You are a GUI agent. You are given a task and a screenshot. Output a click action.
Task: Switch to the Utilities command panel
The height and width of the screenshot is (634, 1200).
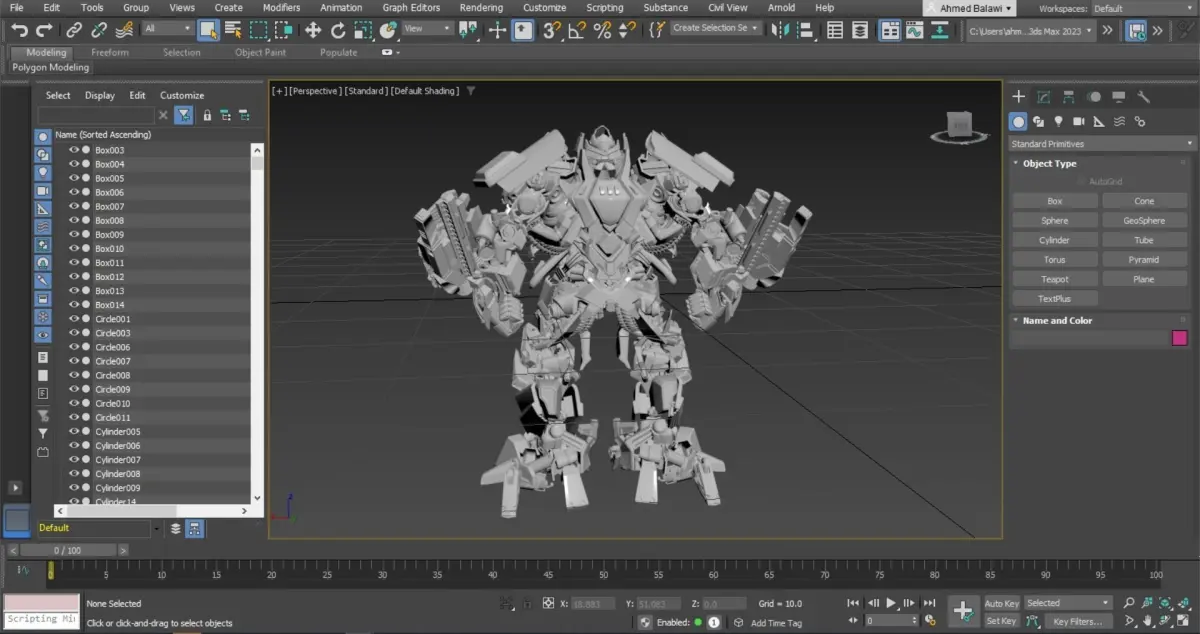coord(1144,97)
